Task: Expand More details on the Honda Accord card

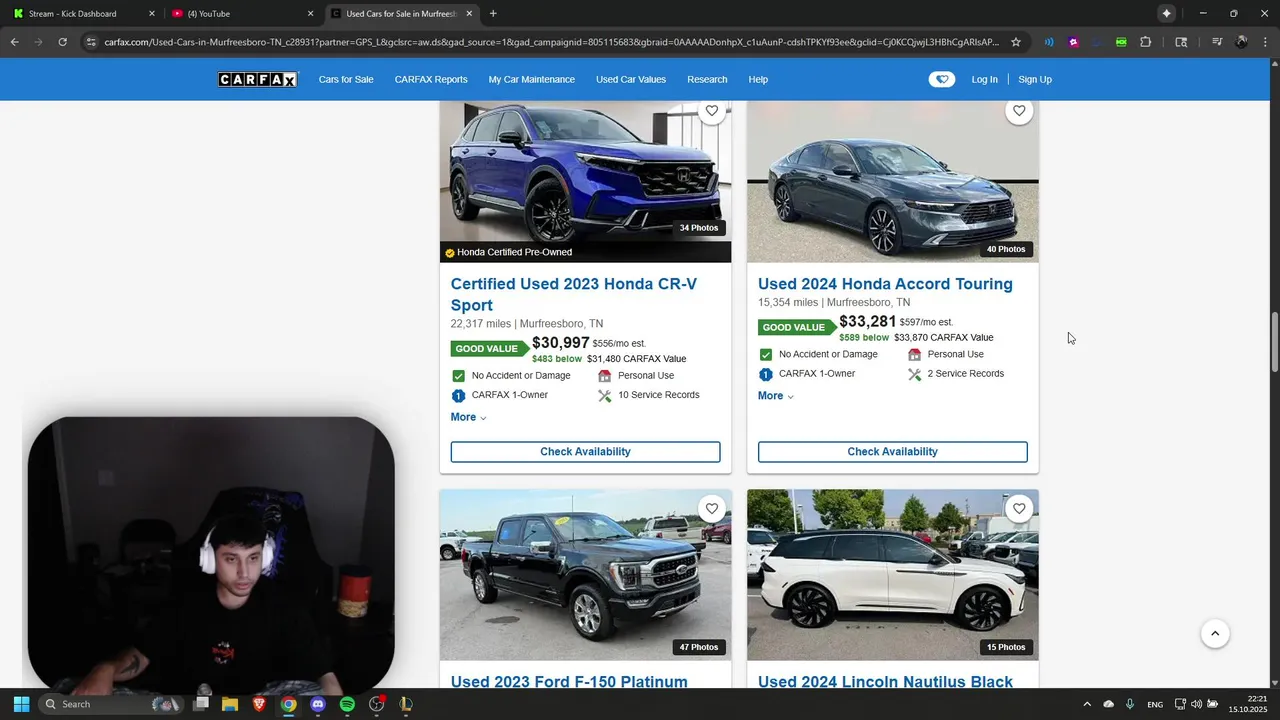Action: tap(775, 396)
